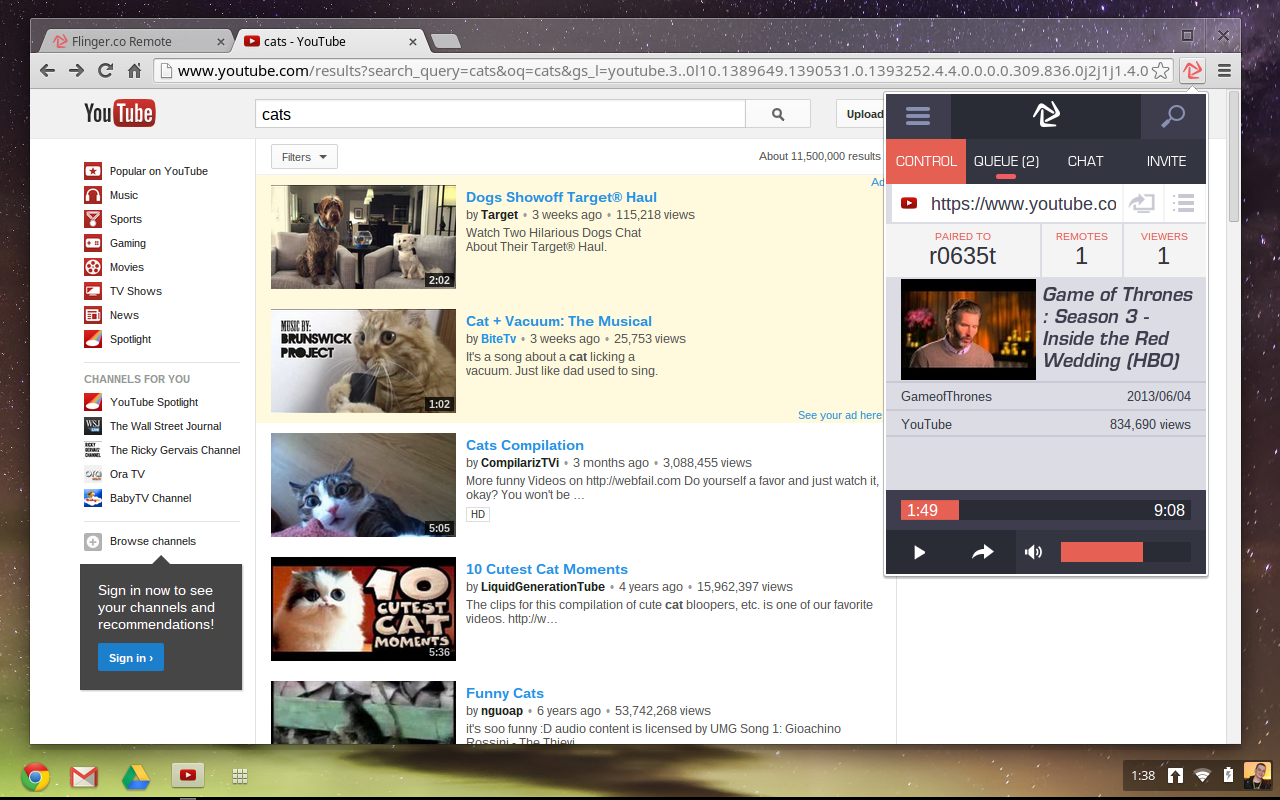This screenshot has height=800, width=1280.
Task: Click the browser home icon
Action: pyautogui.click(x=134, y=70)
